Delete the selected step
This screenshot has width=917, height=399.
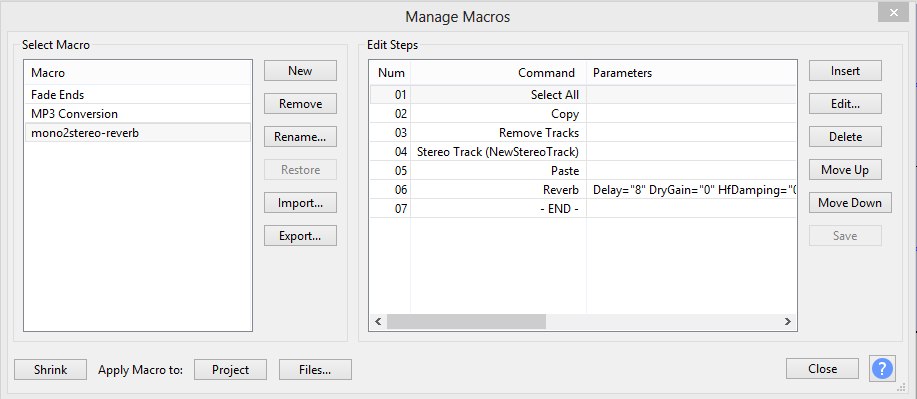845,137
